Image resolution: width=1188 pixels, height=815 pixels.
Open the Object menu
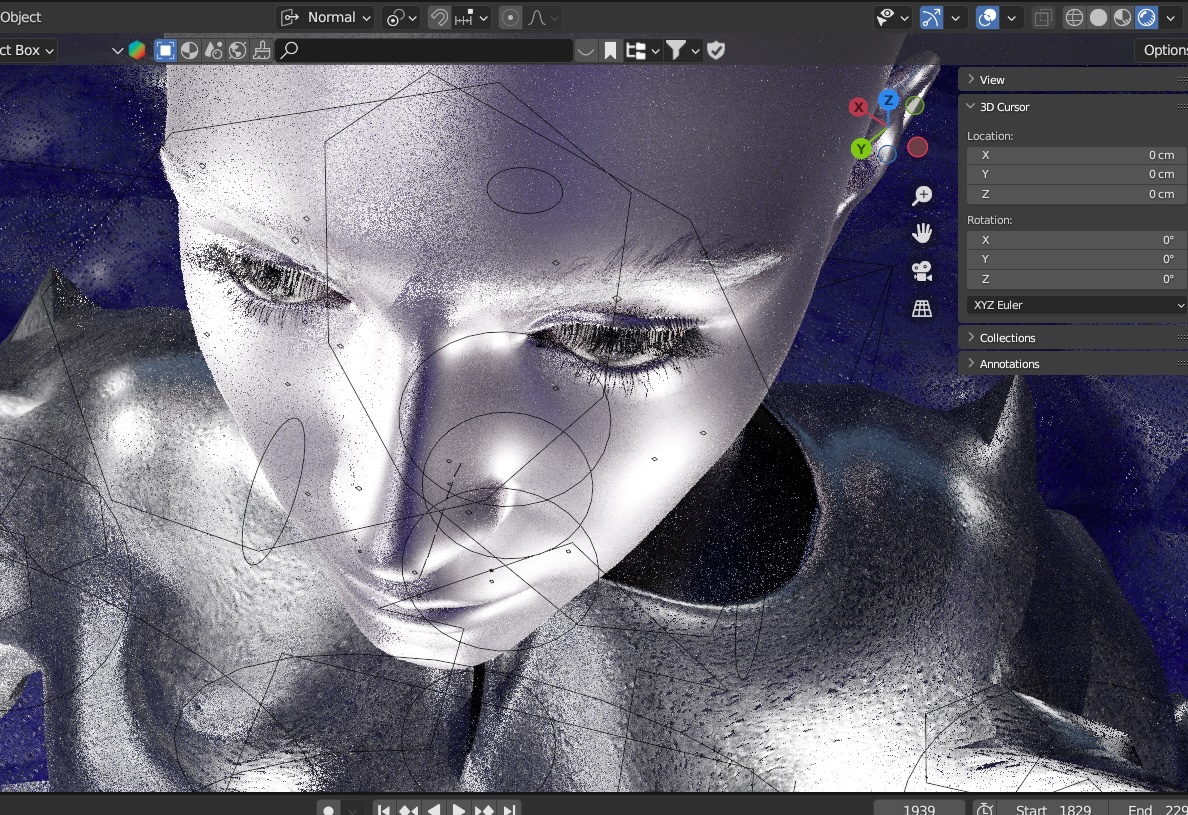point(20,17)
